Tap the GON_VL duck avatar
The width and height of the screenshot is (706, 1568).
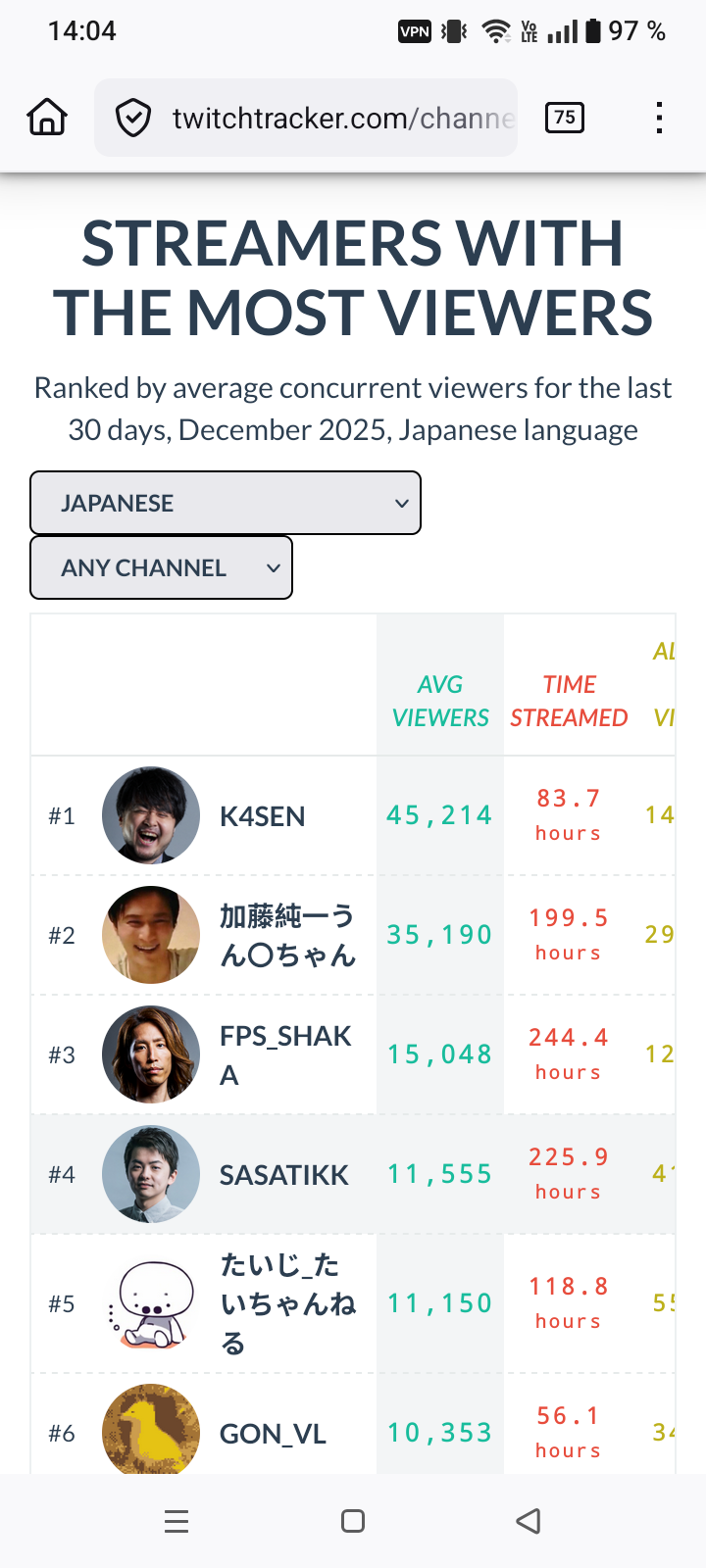(151, 1431)
